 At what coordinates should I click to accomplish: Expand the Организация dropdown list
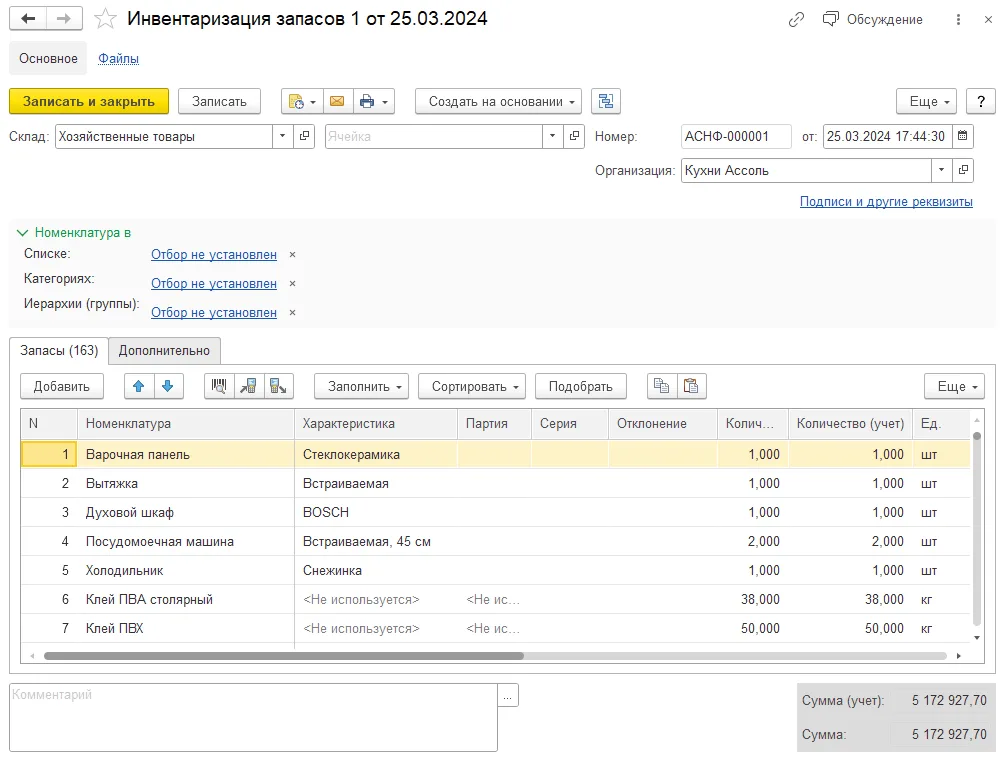[941, 170]
